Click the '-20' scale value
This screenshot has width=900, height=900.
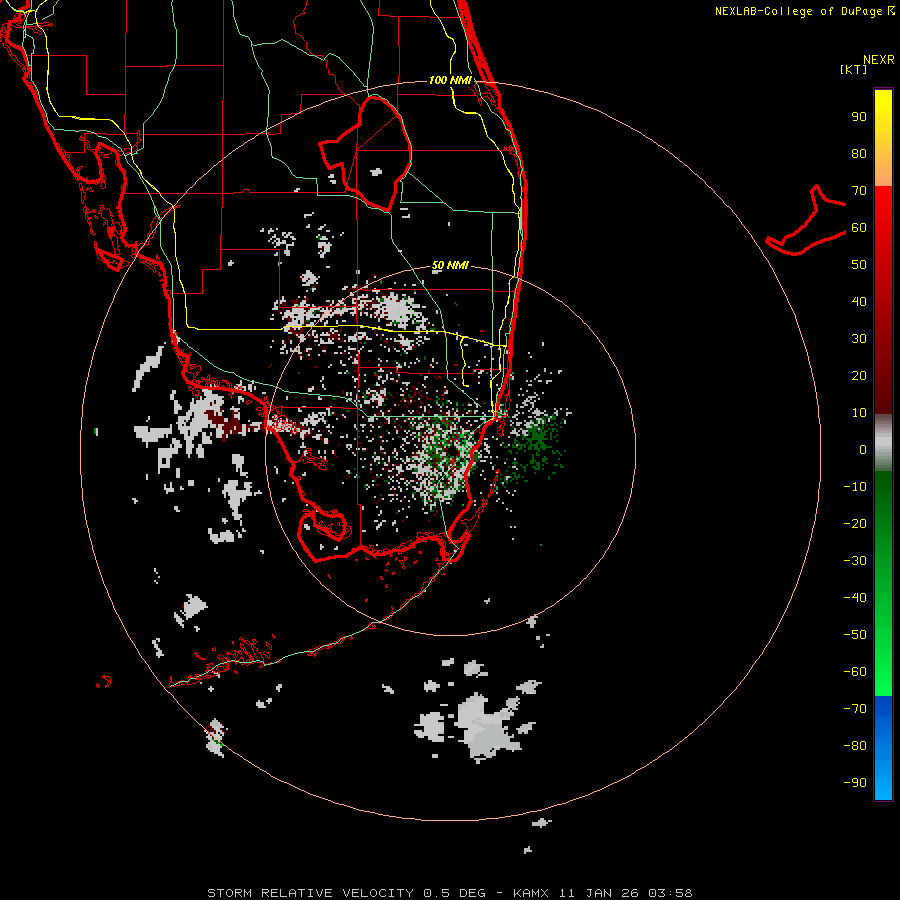[x=855, y=523]
